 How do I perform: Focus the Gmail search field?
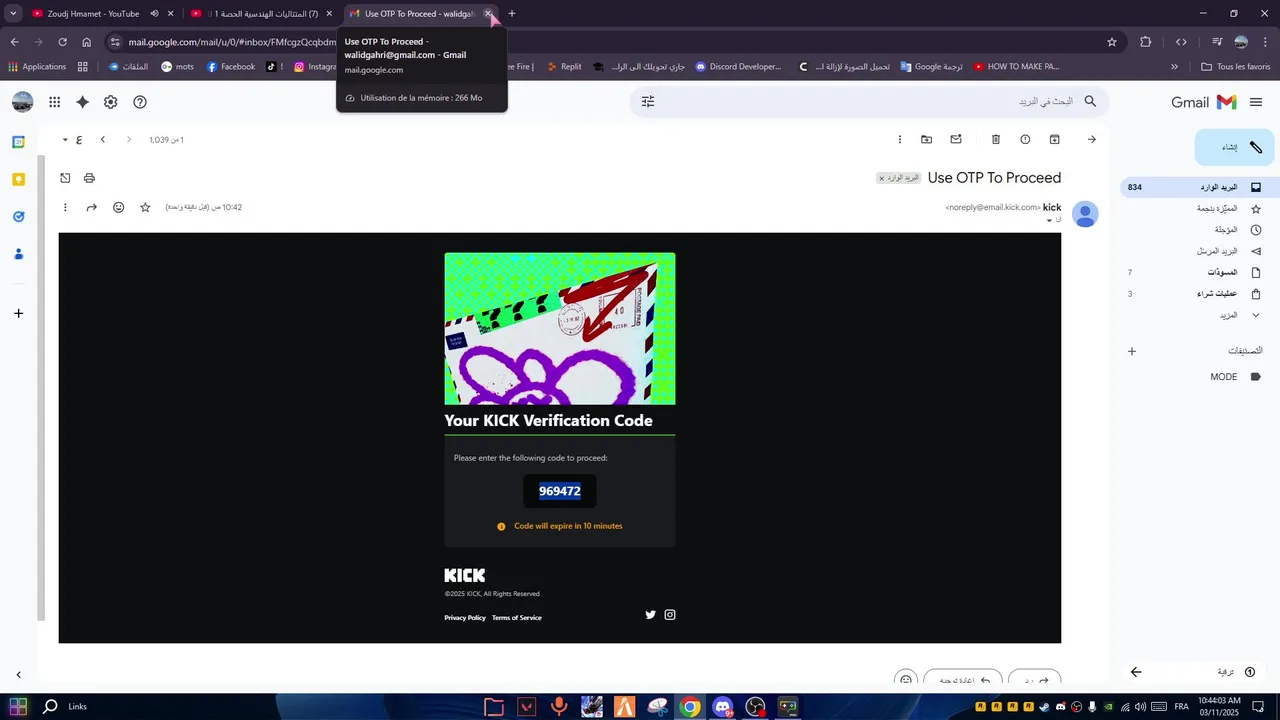point(870,102)
